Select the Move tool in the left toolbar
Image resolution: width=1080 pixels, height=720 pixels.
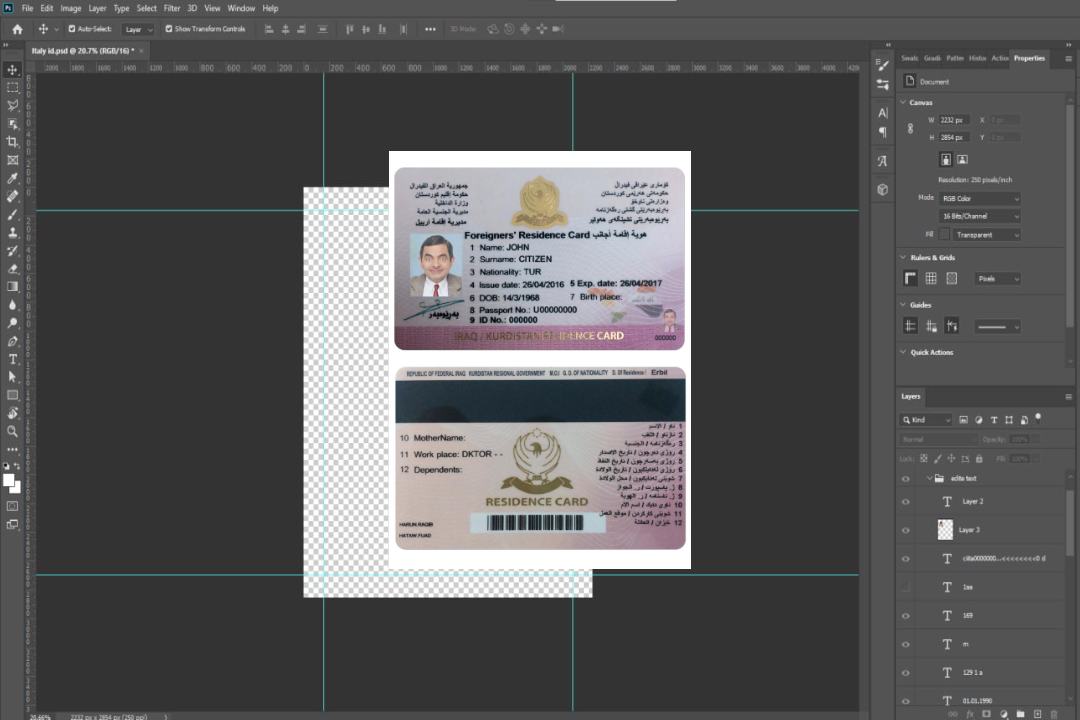pos(12,70)
